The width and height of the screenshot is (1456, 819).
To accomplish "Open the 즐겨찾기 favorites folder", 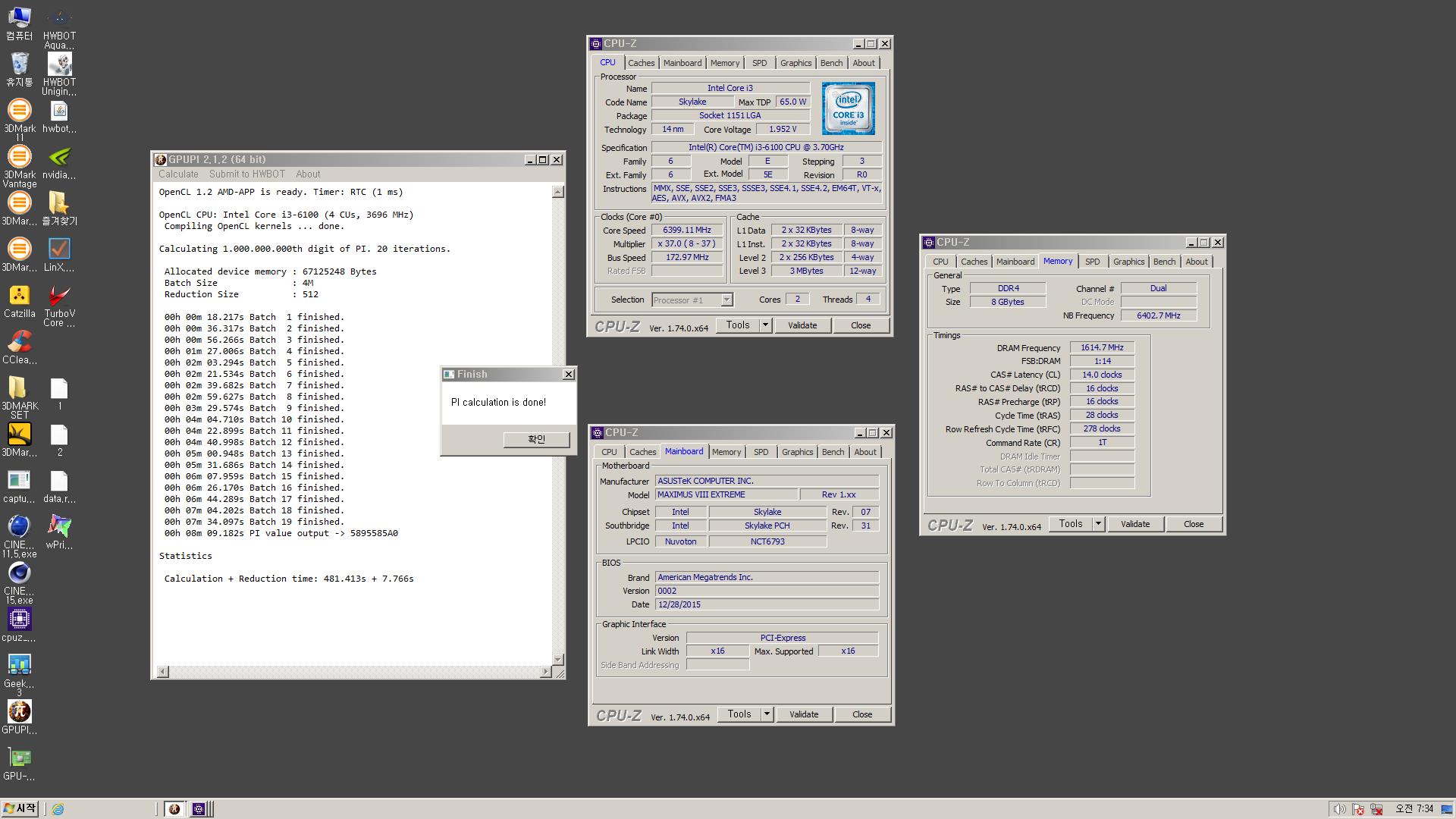I will click(x=59, y=209).
